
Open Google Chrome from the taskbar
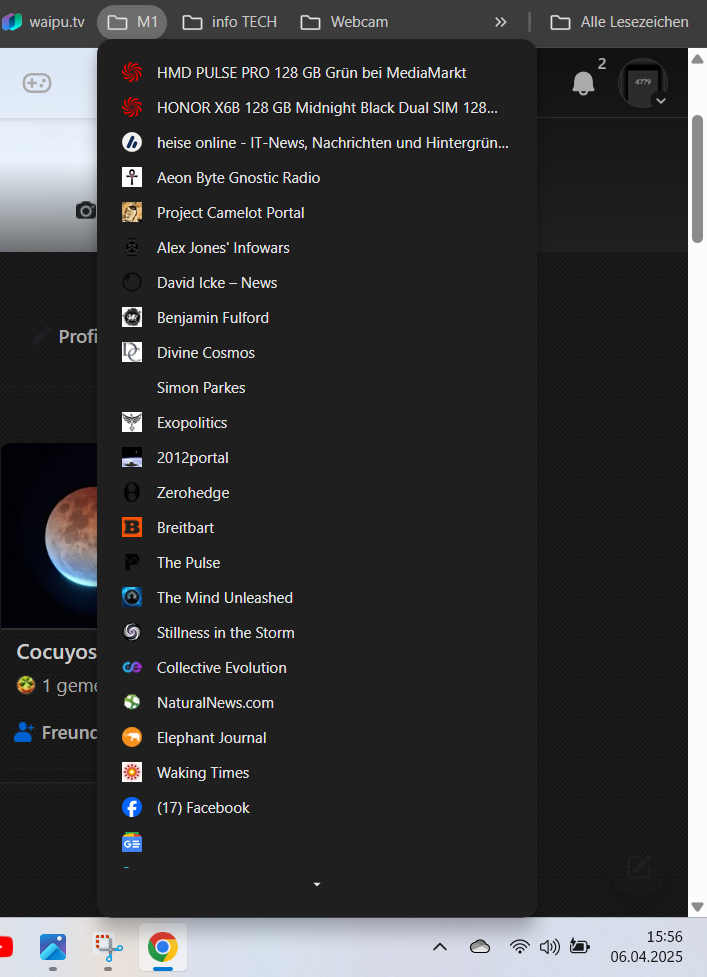pos(163,948)
